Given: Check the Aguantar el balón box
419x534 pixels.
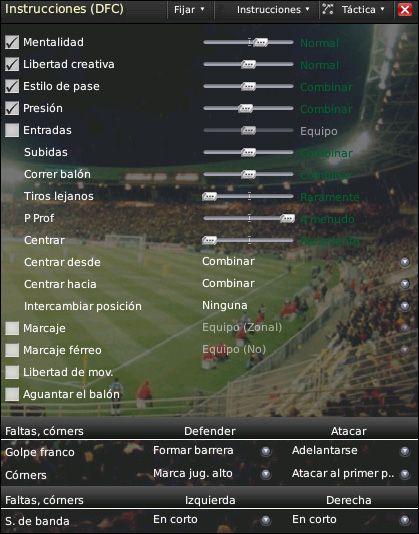Looking at the screenshot, I should 12,394.
